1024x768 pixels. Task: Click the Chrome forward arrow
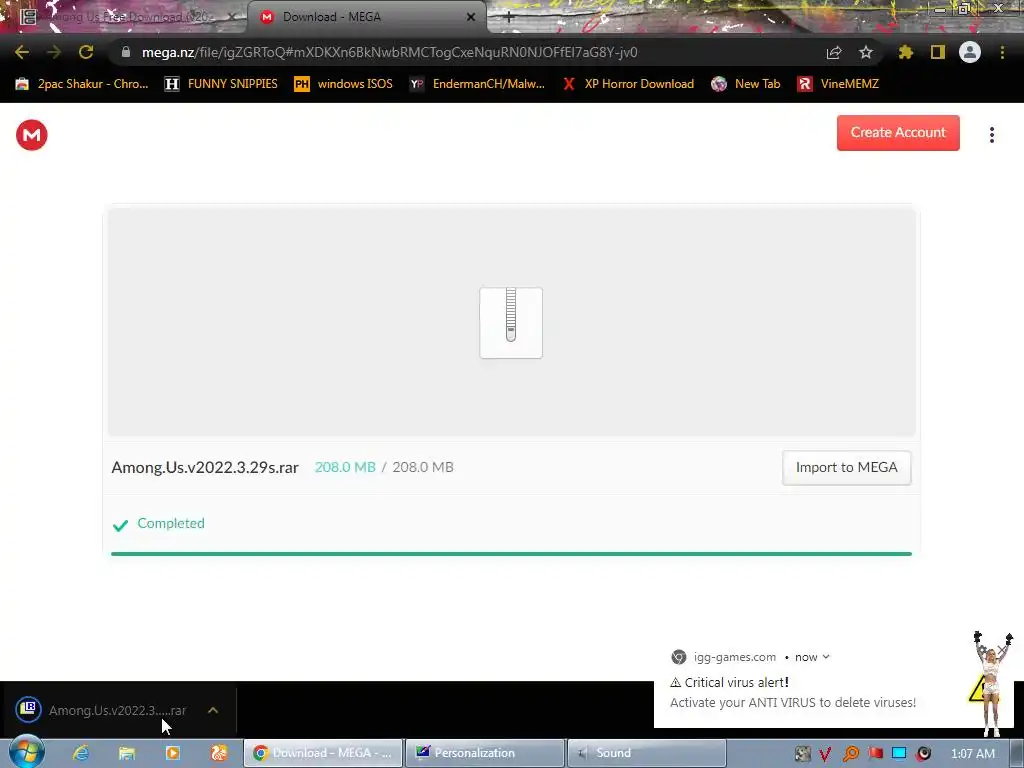coord(54,52)
